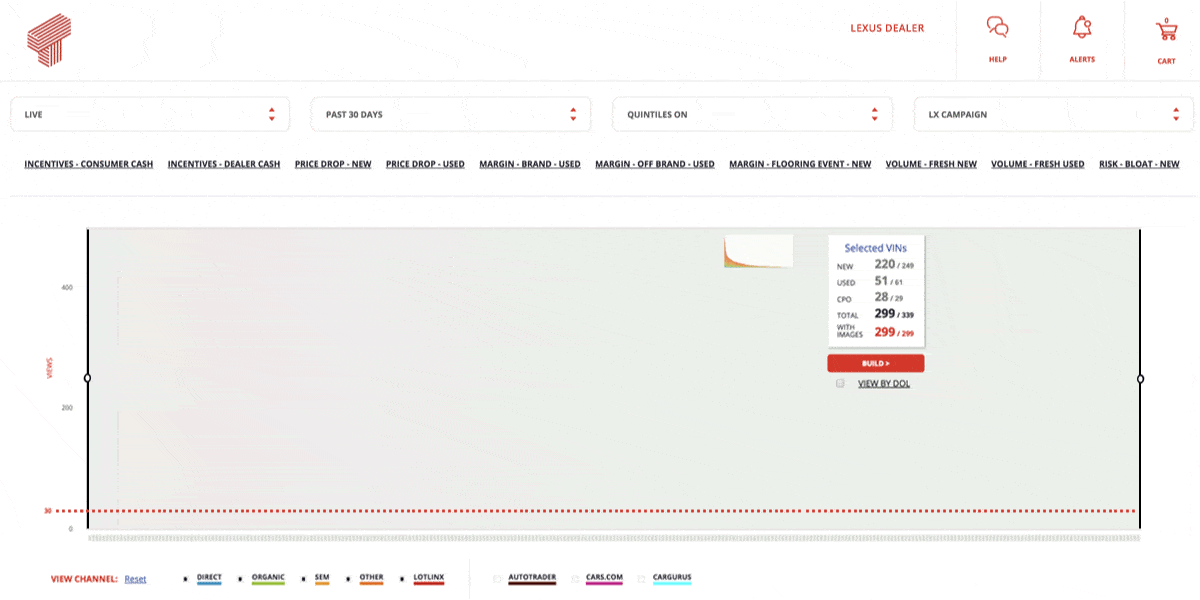This screenshot has width=1200, height=600.
Task: Open the Quintiles On dropdown
Action: 752,114
